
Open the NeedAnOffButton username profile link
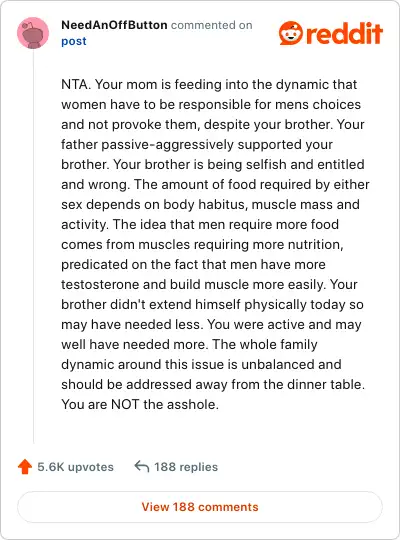[114, 25]
